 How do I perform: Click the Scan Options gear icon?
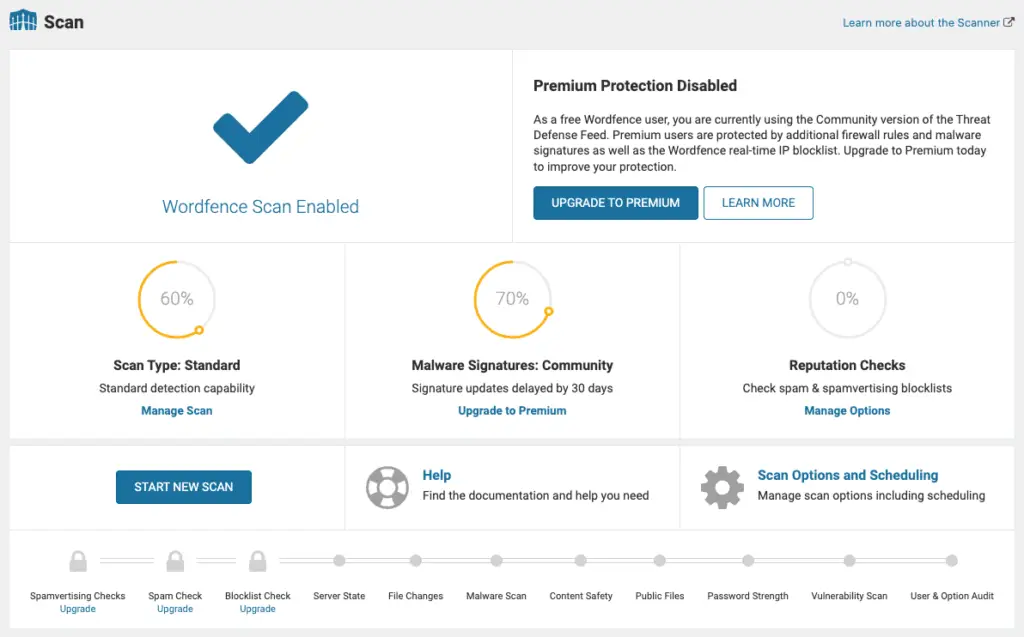click(x=721, y=487)
